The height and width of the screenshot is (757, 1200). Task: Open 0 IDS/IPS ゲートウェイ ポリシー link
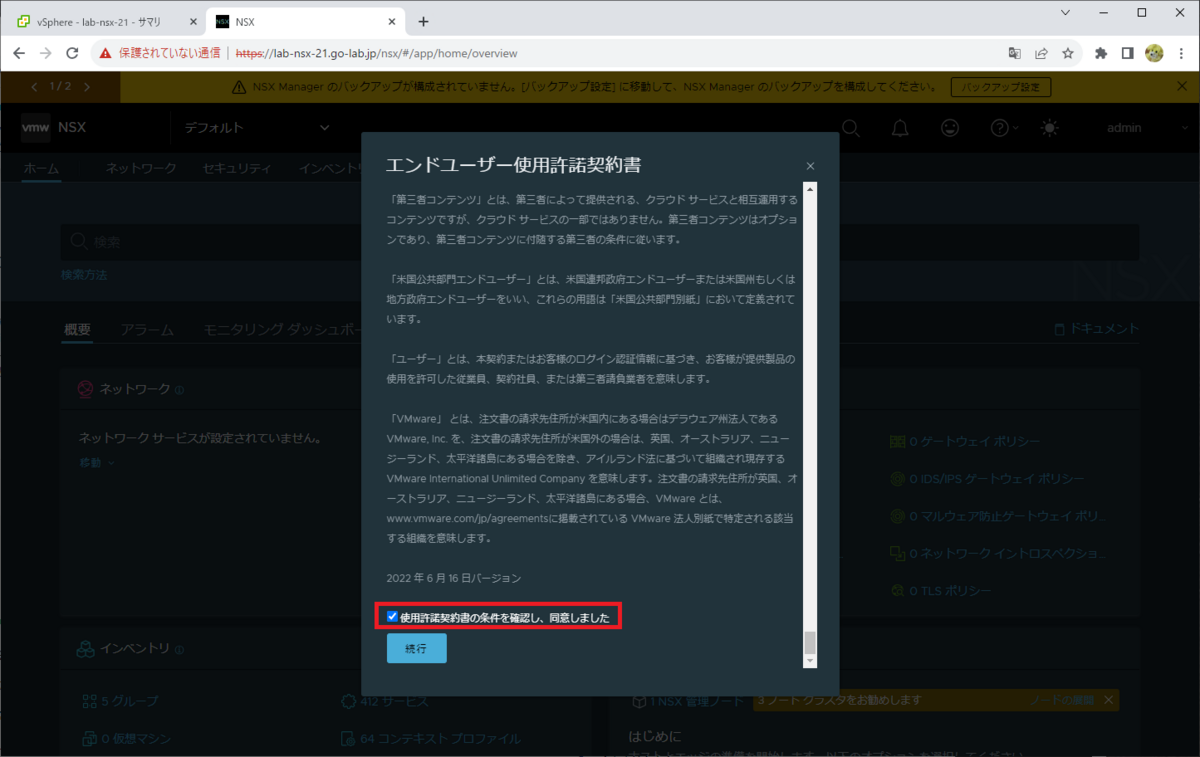988,479
